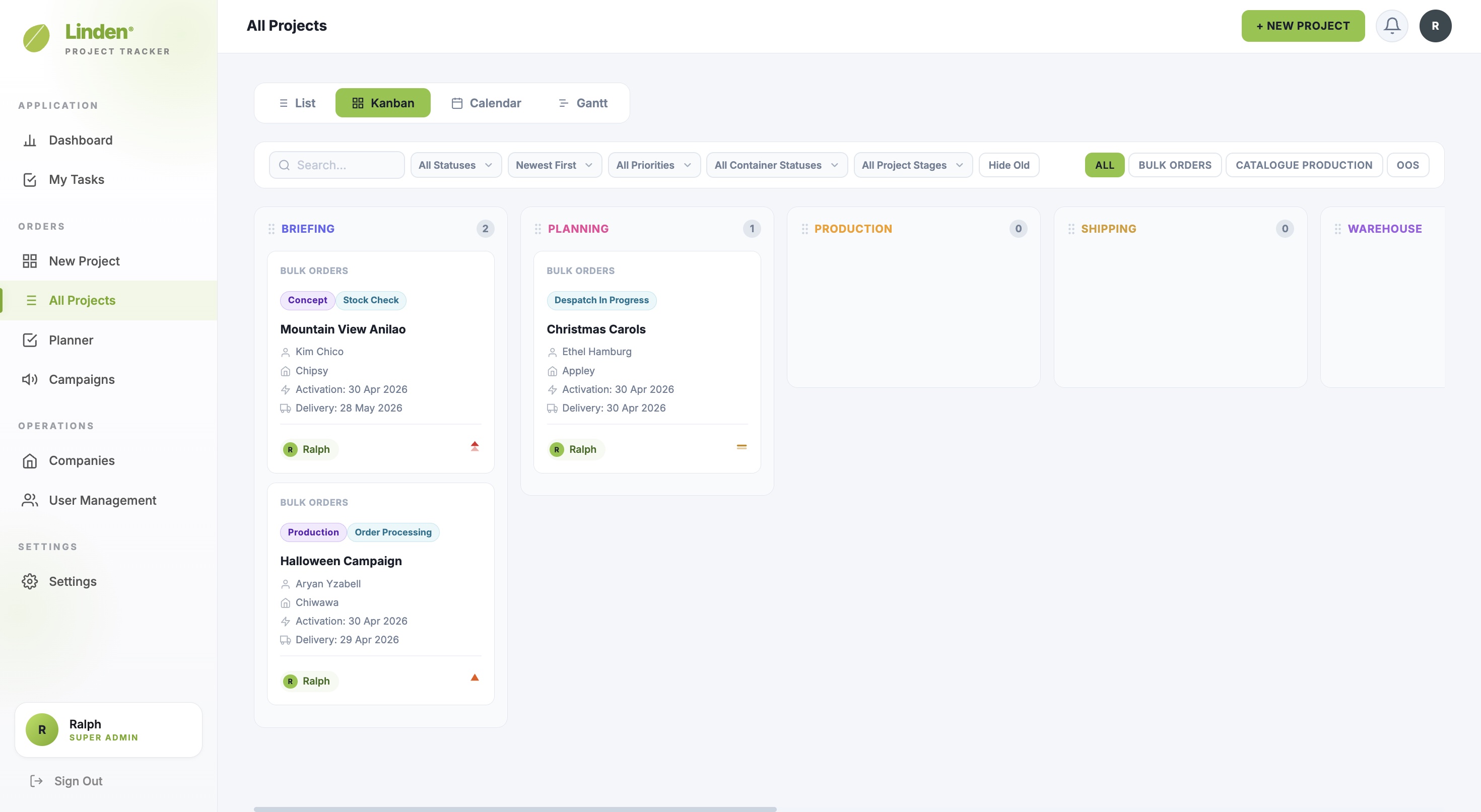Grab the Briefing column drag handle
The height and width of the screenshot is (812, 1481).
[x=272, y=229]
